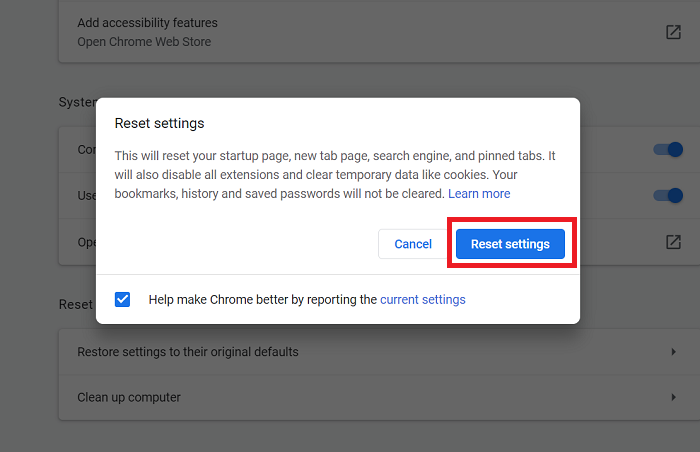This screenshot has height=452, width=700.
Task: Click the Open Chrome Web Store subtitle
Action: [x=144, y=42]
